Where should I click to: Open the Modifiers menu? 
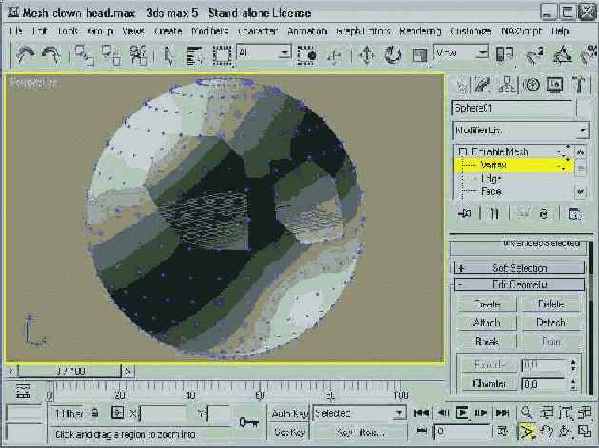point(210,31)
